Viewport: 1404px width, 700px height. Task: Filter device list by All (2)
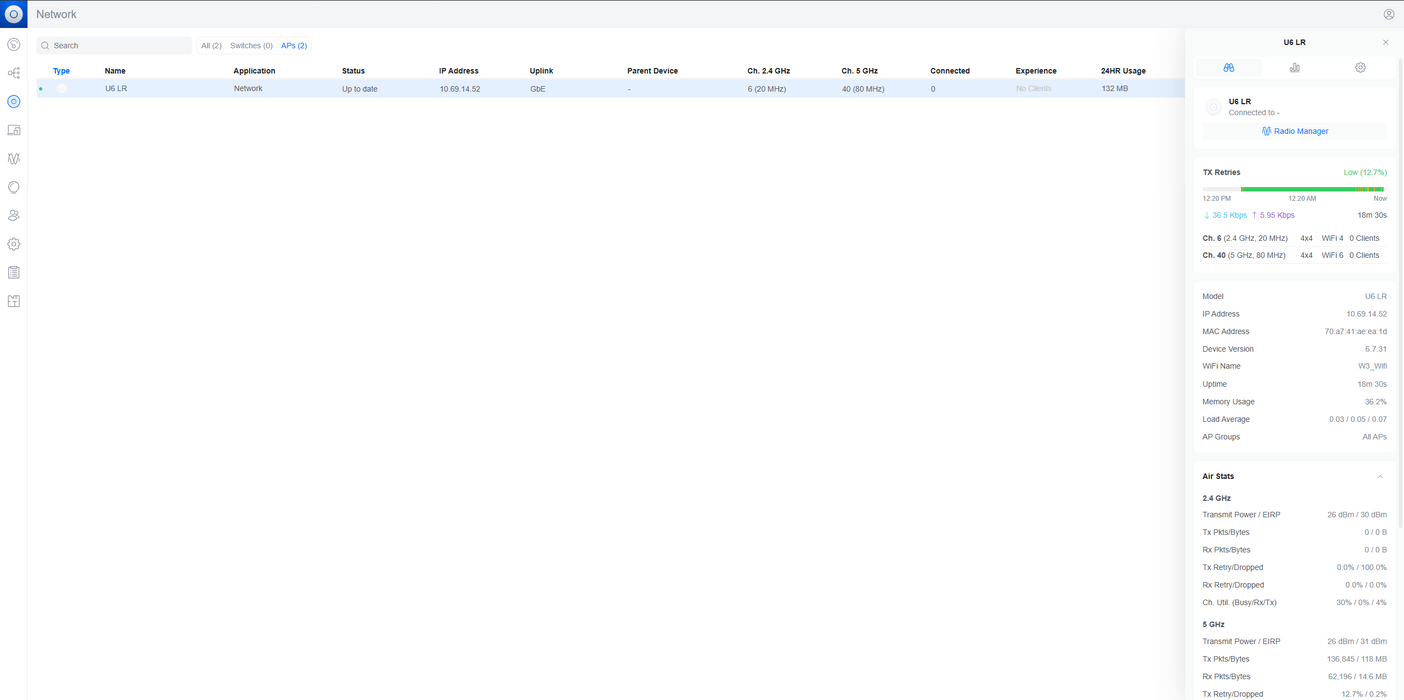tap(211, 46)
